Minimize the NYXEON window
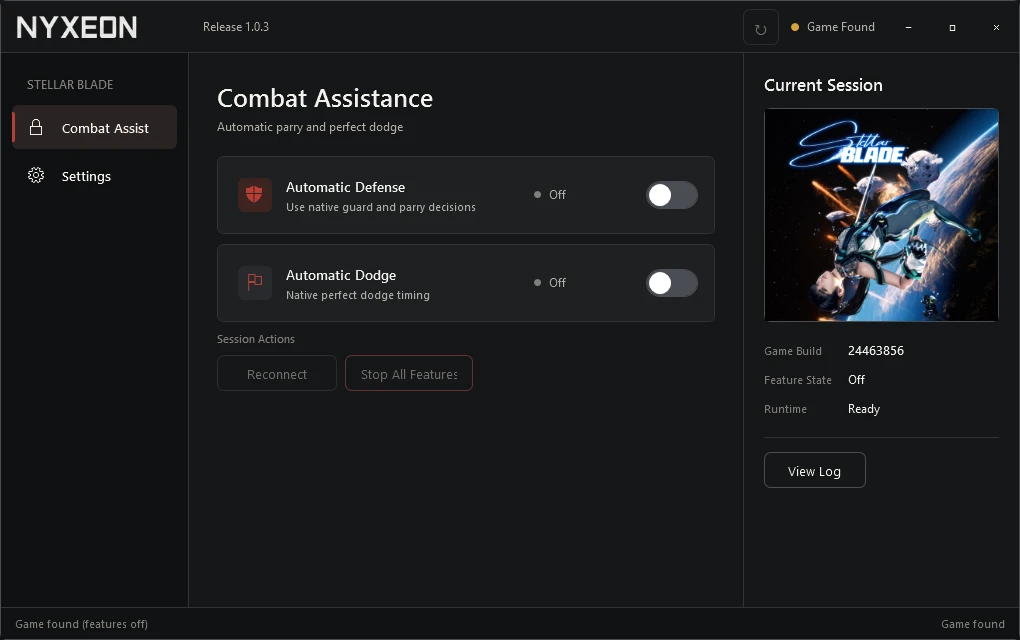 pos(908,27)
